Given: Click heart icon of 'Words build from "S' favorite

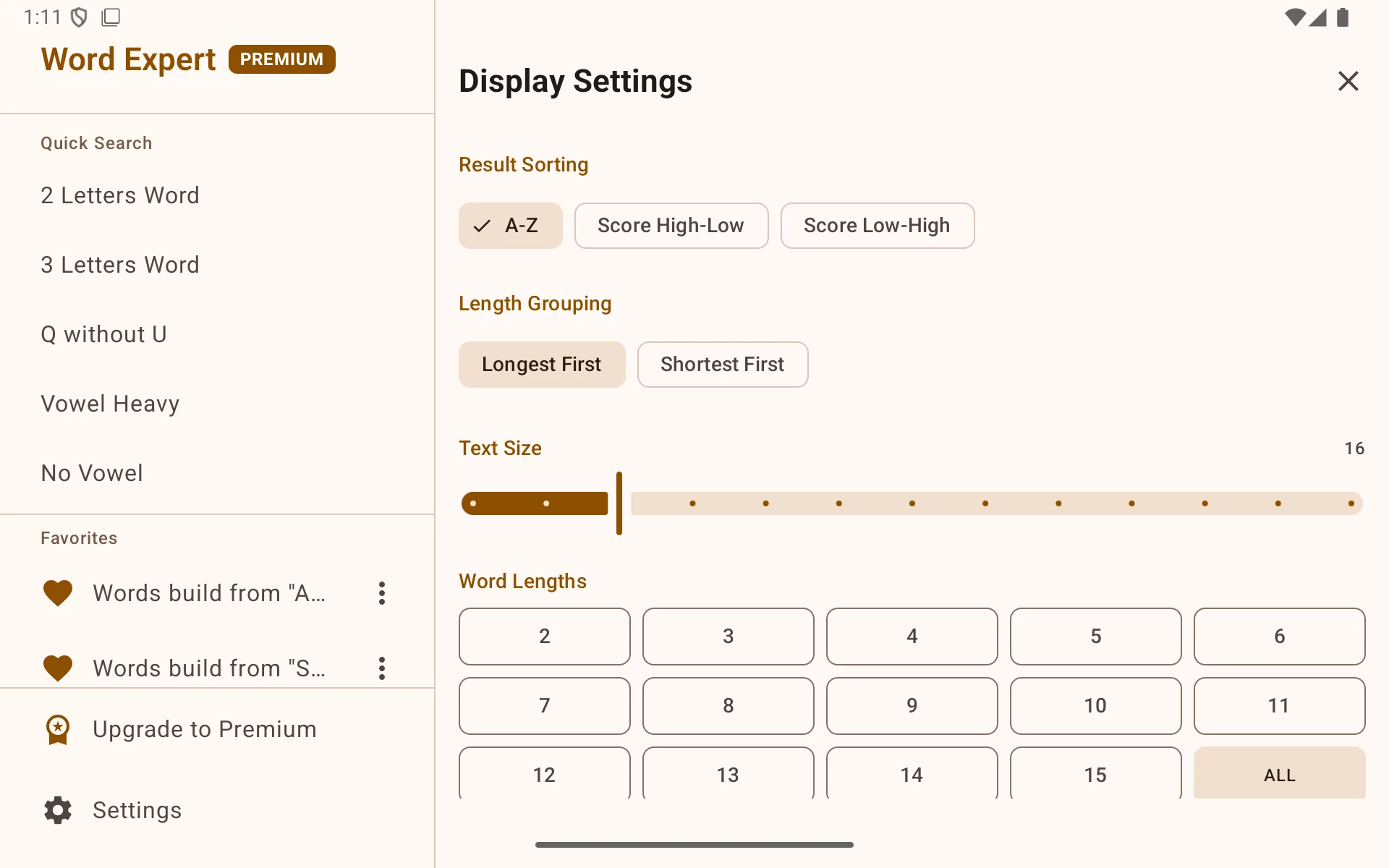Looking at the screenshot, I should tap(58, 668).
